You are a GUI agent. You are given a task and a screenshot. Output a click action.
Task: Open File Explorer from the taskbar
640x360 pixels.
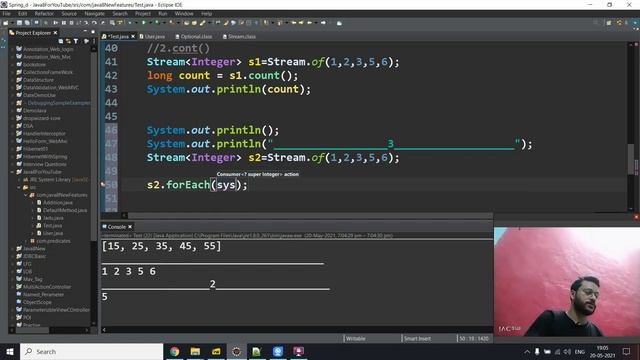pos(195,351)
